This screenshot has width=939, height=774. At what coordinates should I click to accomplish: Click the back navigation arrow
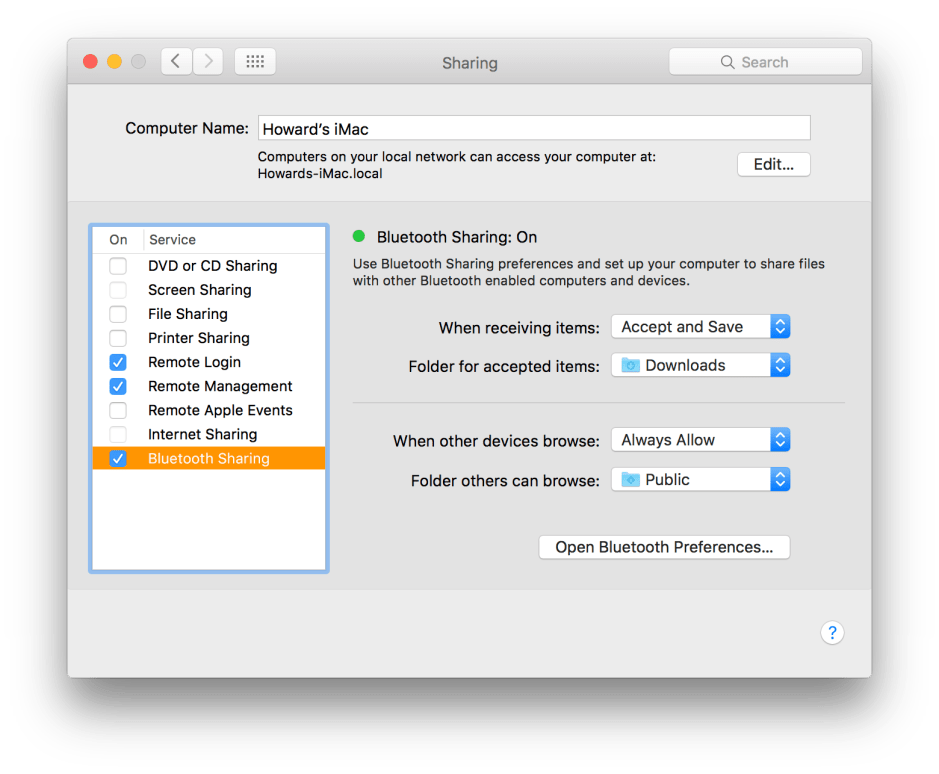(x=175, y=62)
